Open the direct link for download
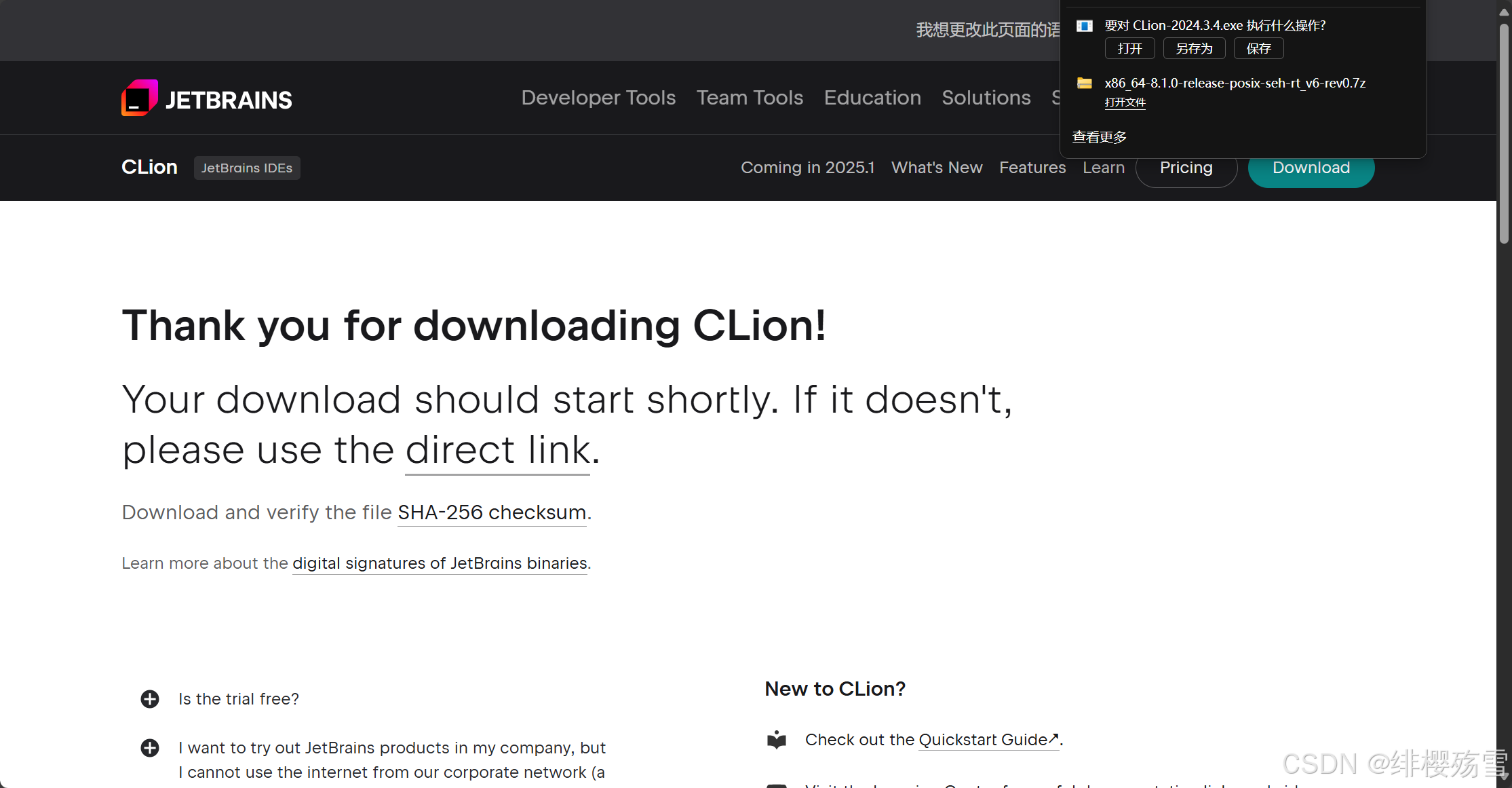 [x=497, y=451]
